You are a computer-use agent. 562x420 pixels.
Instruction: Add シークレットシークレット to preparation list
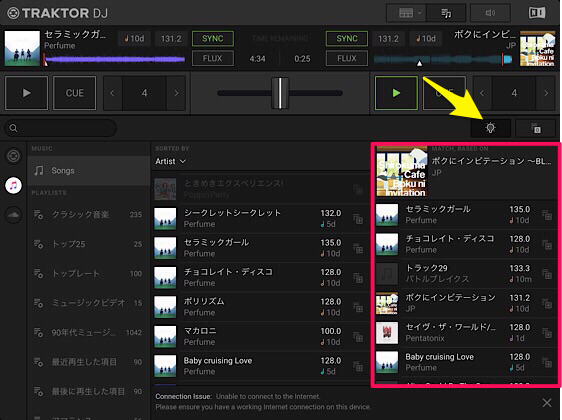(x=358, y=219)
